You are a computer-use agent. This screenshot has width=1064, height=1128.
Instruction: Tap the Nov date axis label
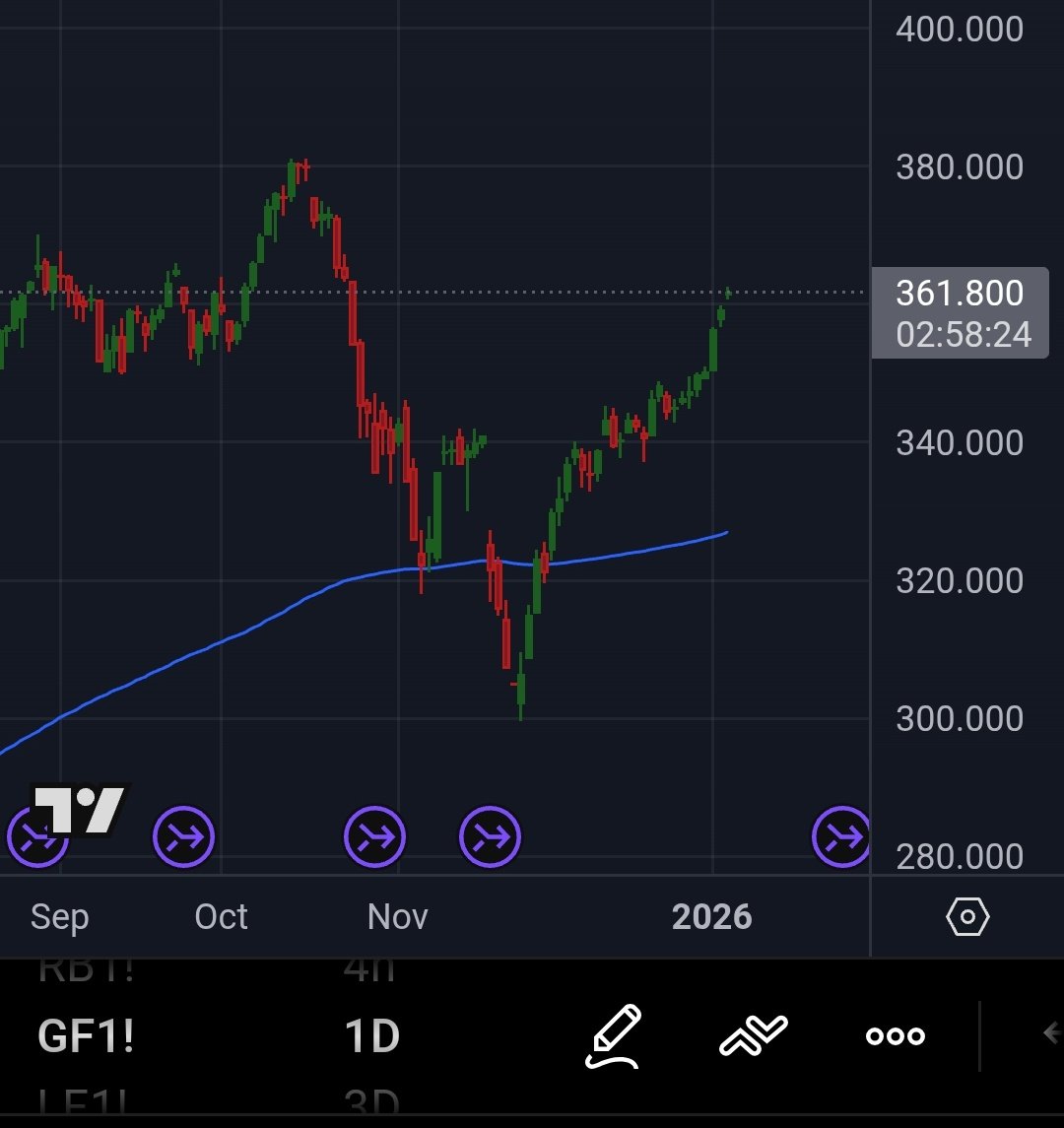tap(397, 916)
